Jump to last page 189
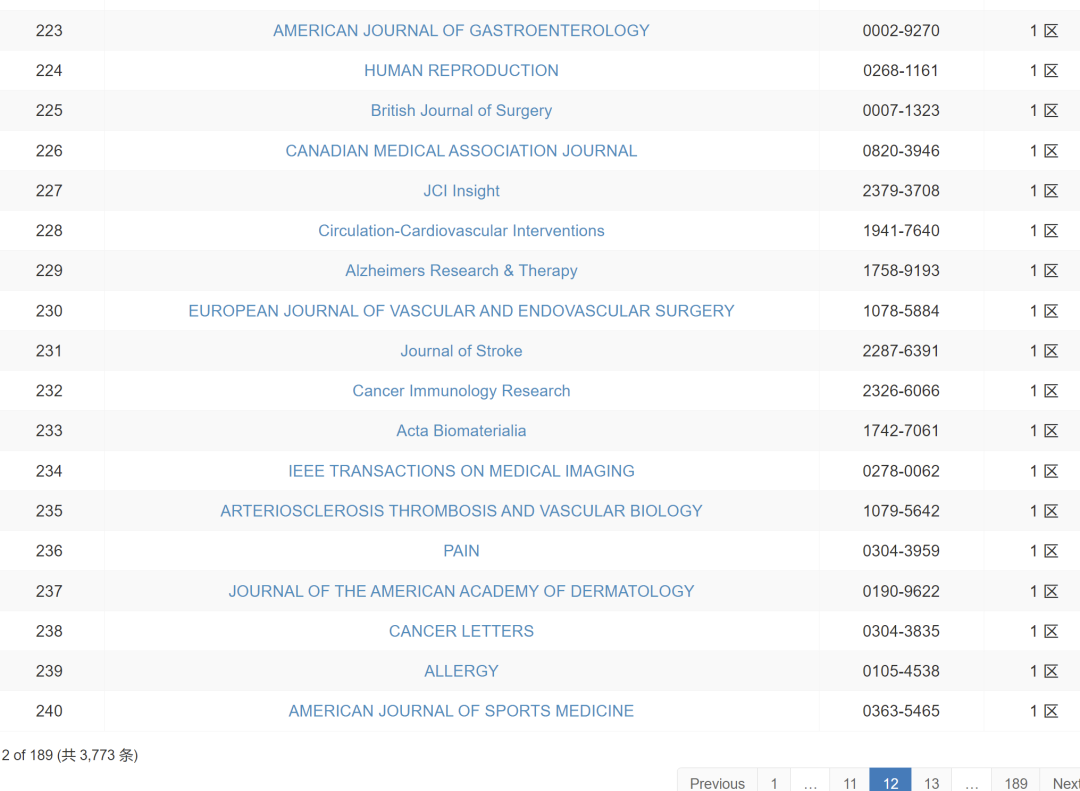 (x=1016, y=781)
